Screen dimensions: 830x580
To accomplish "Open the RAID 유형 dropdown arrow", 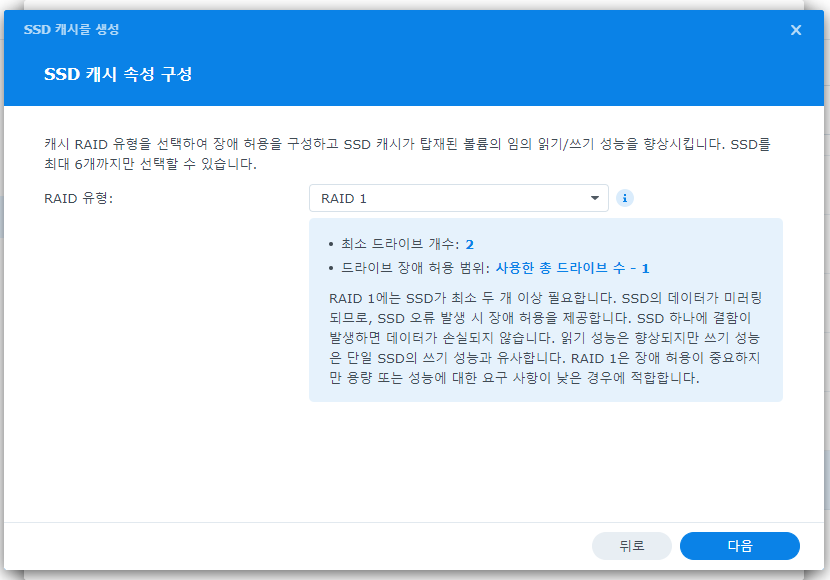I will point(594,198).
